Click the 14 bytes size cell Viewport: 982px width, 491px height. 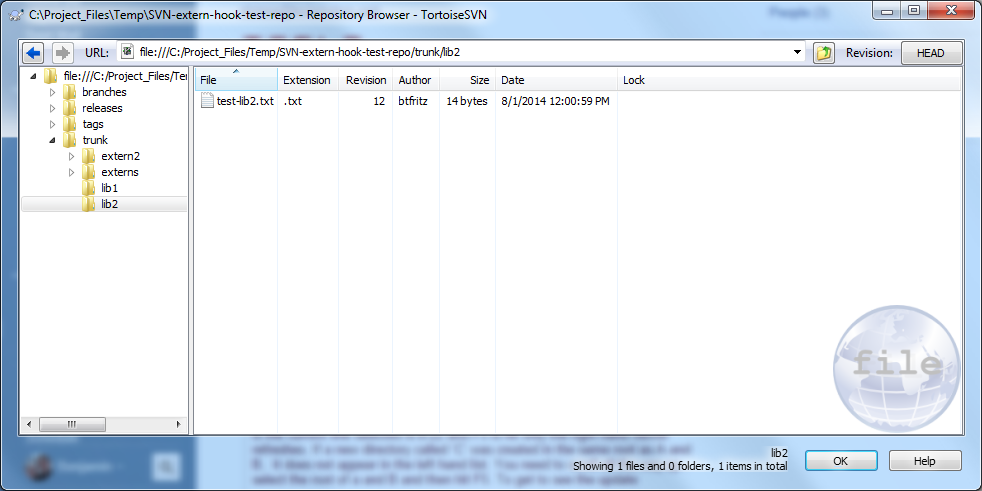(467, 101)
